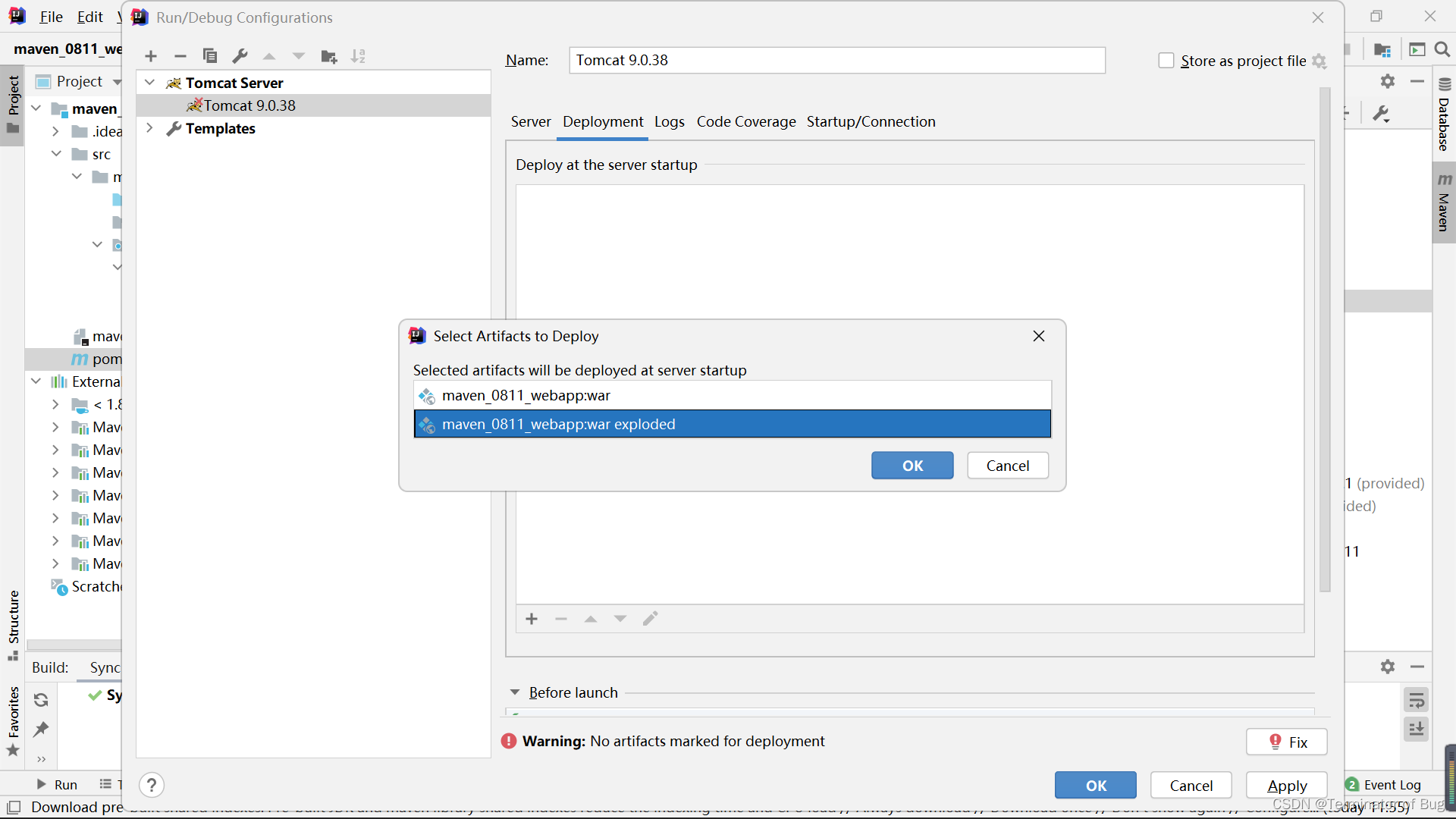1456x819 pixels.
Task: Click the configuration panel vertical scrollbar
Action: pos(1325,340)
